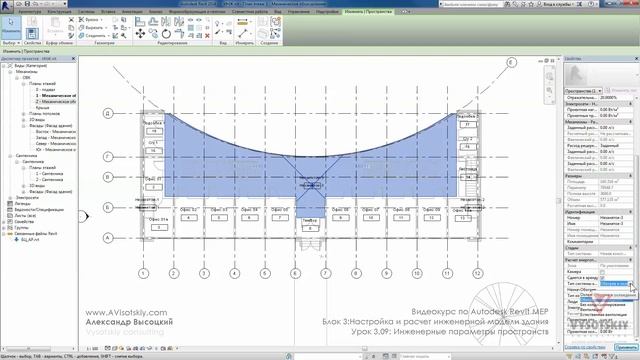Collapse the Размеры section in Properties
The width and height of the screenshot is (640, 360).
click(x=631, y=176)
